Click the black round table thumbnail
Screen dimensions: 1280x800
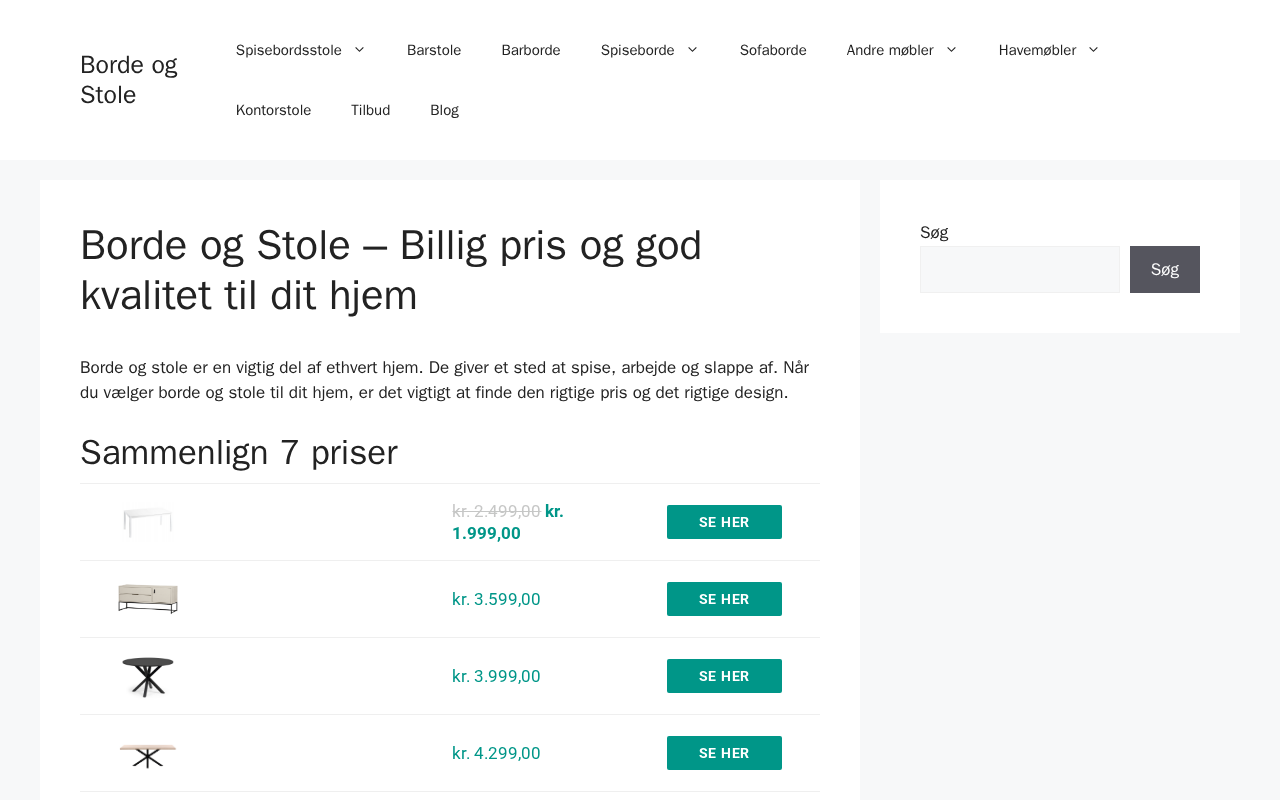(148, 677)
